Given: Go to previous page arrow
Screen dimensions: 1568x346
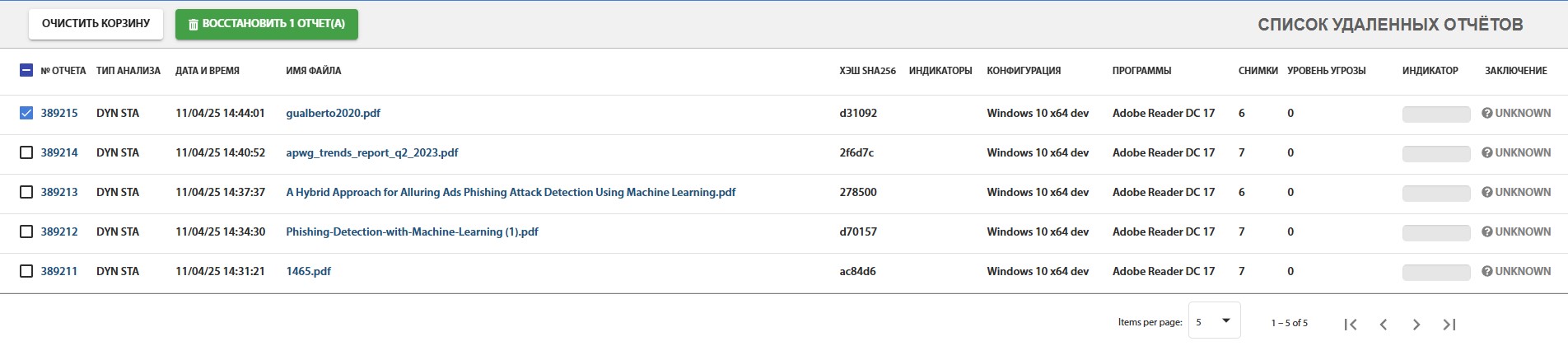Looking at the screenshot, I should (x=1384, y=325).
